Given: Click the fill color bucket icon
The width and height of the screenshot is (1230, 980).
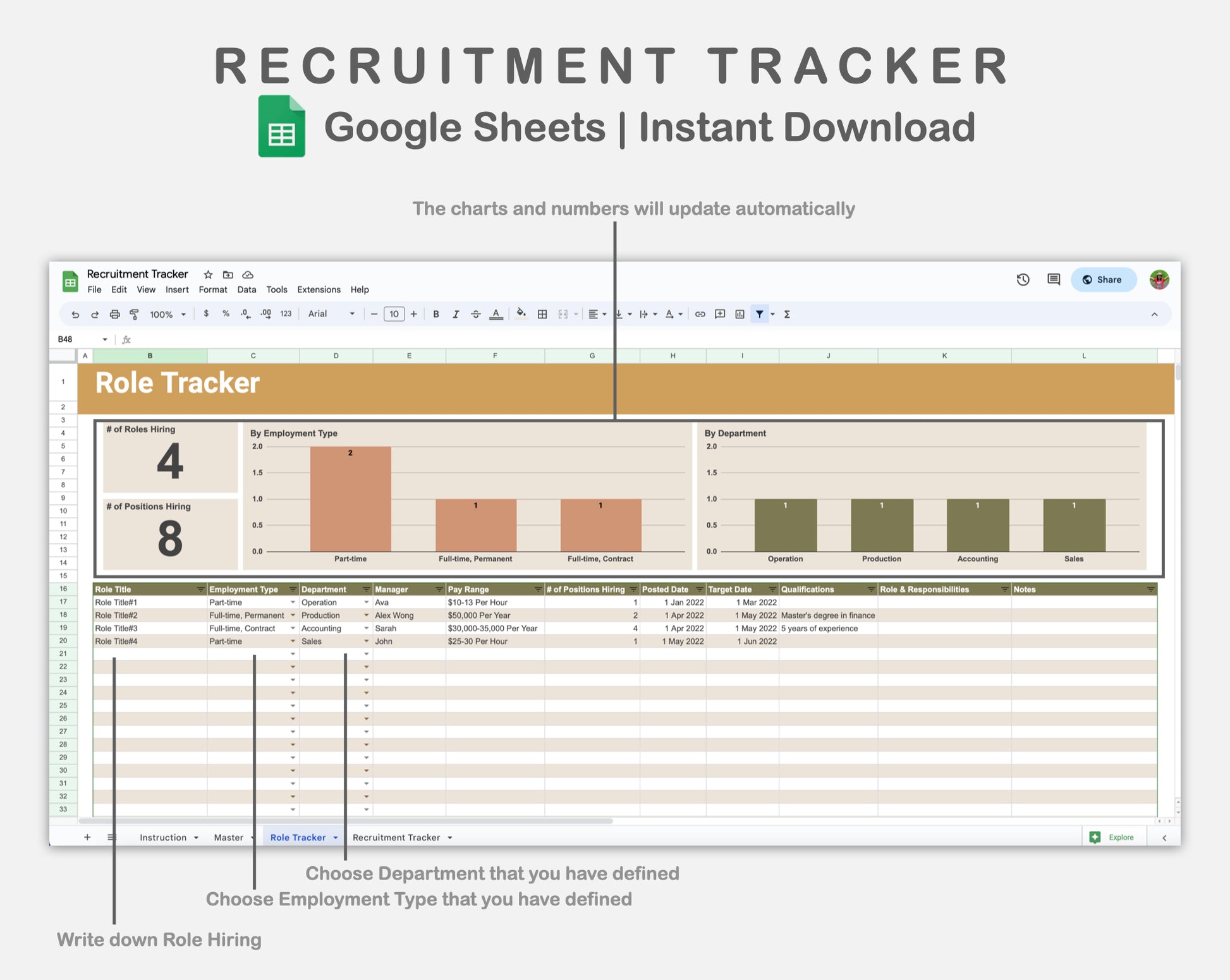Looking at the screenshot, I should point(521,313).
